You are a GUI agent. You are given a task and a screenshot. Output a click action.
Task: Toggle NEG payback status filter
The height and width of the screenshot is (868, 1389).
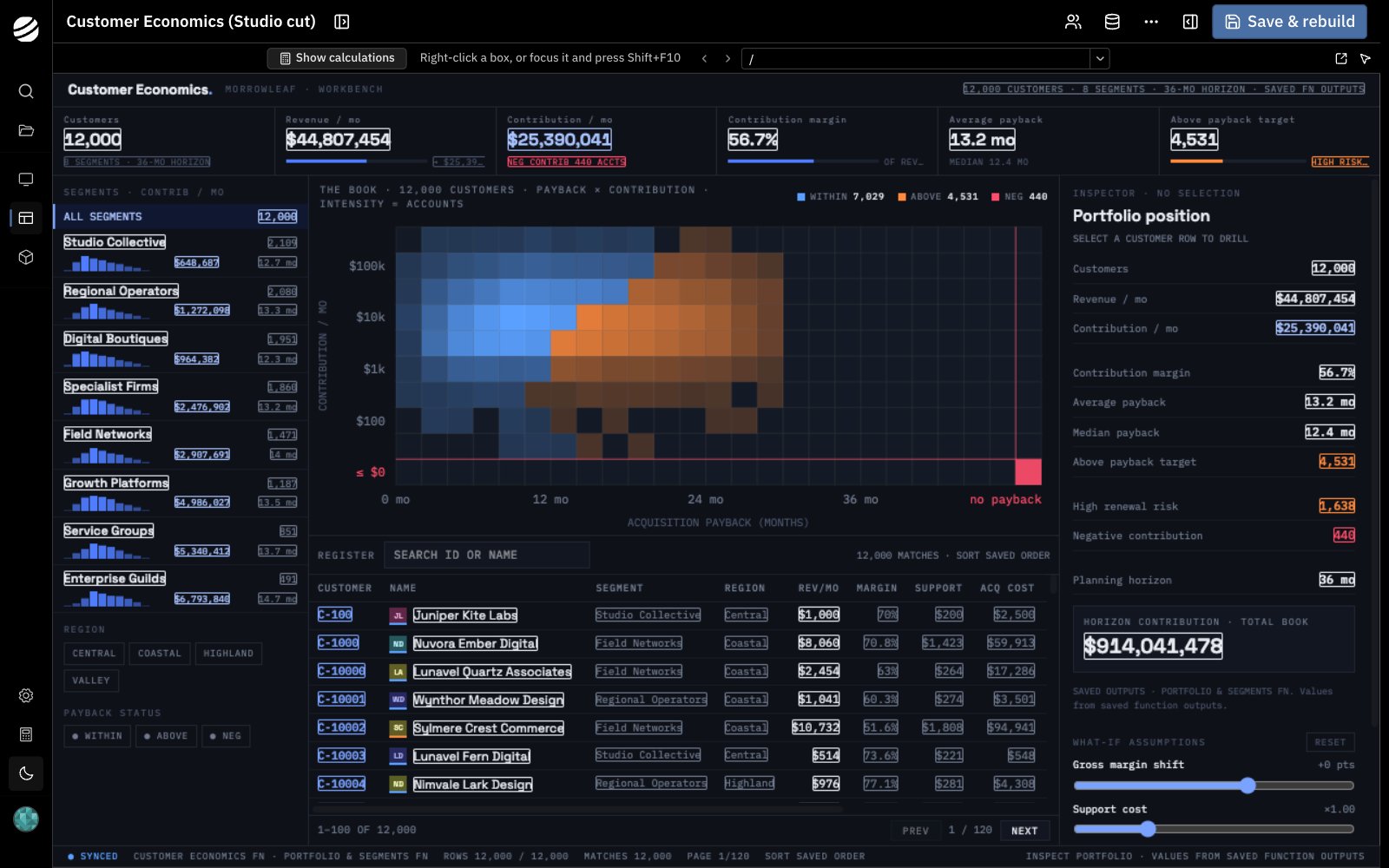coord(226,736)
